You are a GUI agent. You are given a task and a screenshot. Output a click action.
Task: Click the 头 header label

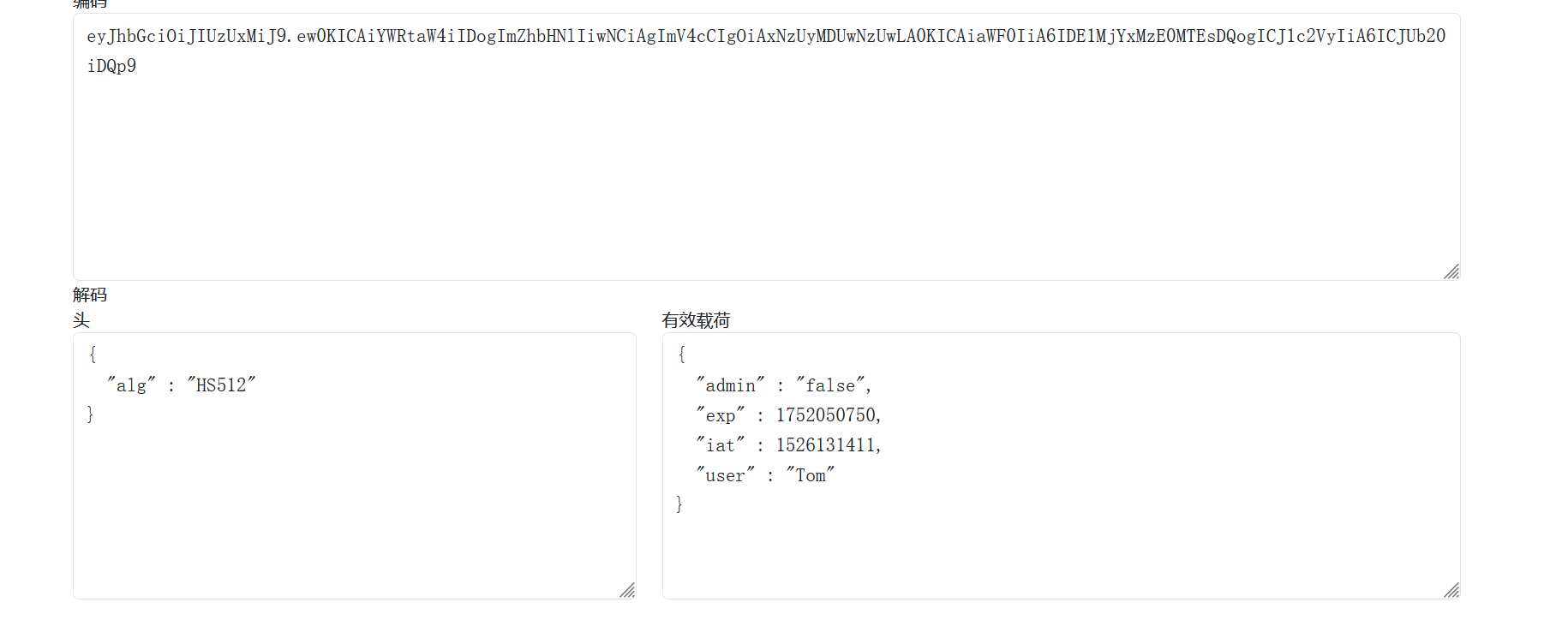coord(81,320)
